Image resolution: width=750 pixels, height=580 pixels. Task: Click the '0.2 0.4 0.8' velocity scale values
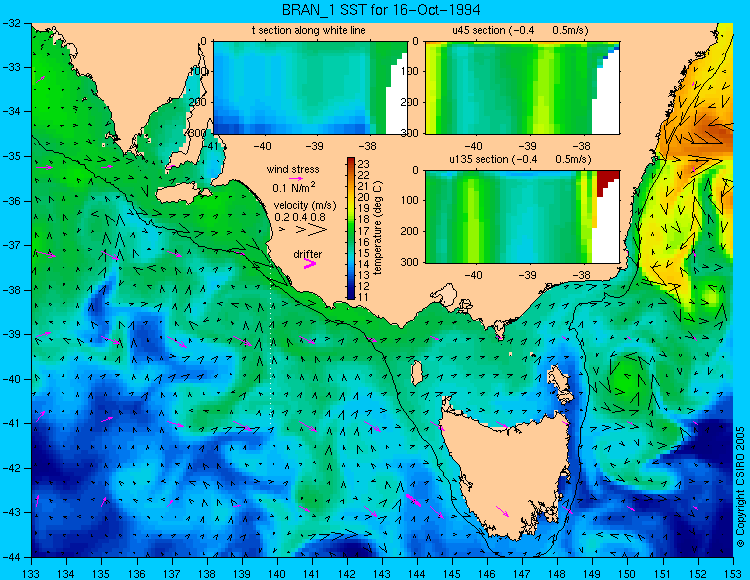(x=300, y=217)
